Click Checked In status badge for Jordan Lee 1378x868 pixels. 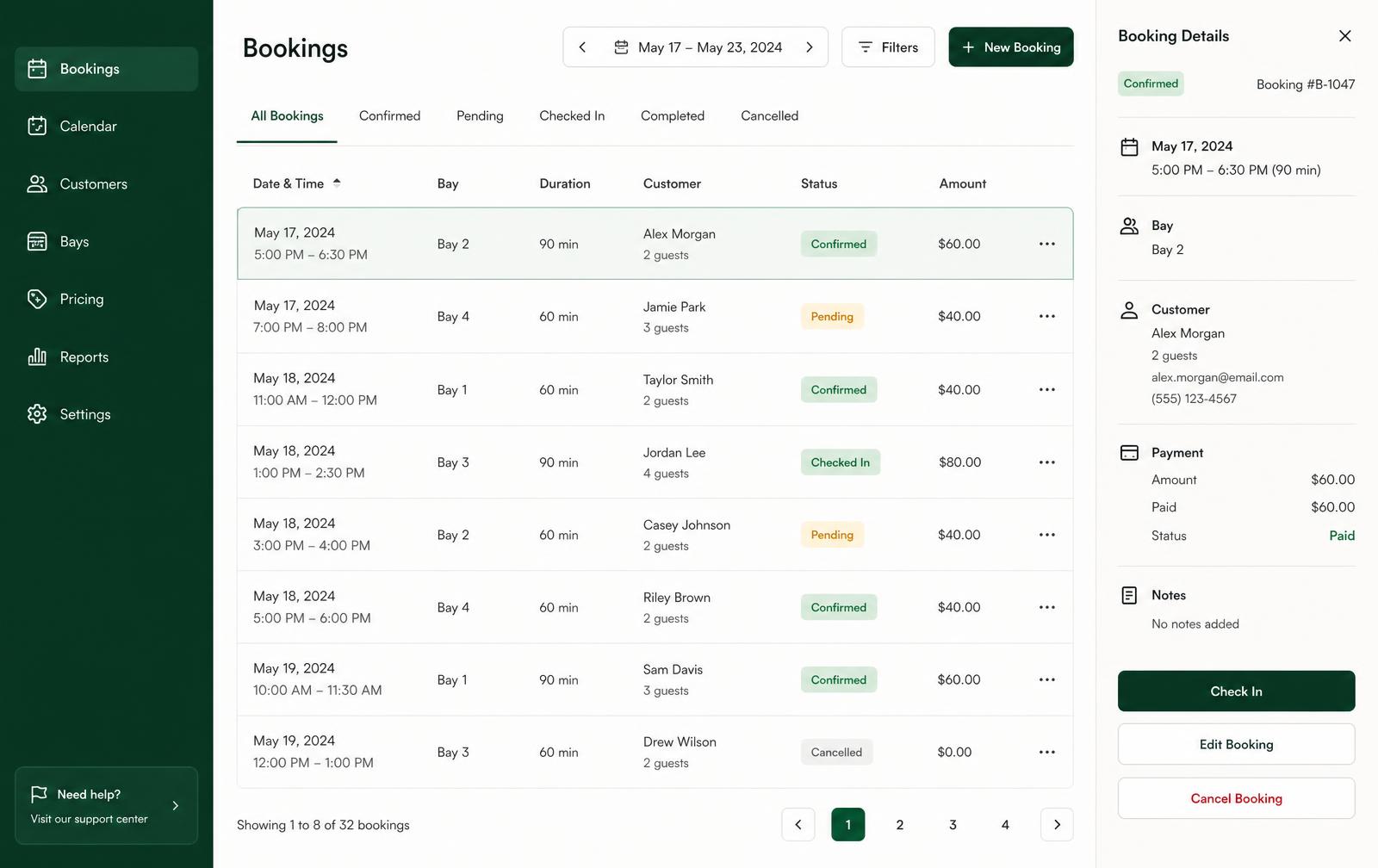click(840, 462)
